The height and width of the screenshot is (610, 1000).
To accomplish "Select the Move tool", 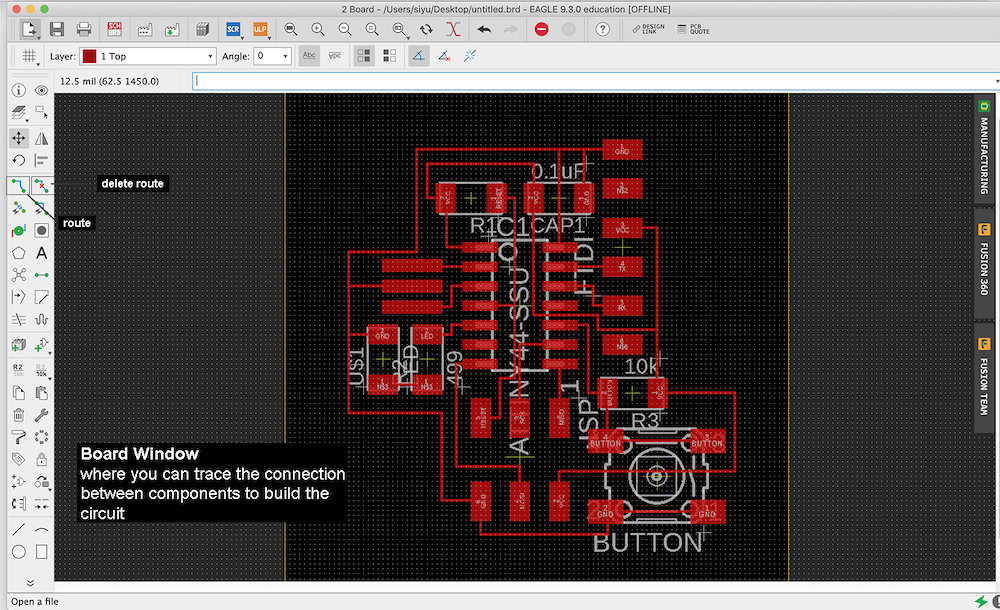I will (18, 138).
